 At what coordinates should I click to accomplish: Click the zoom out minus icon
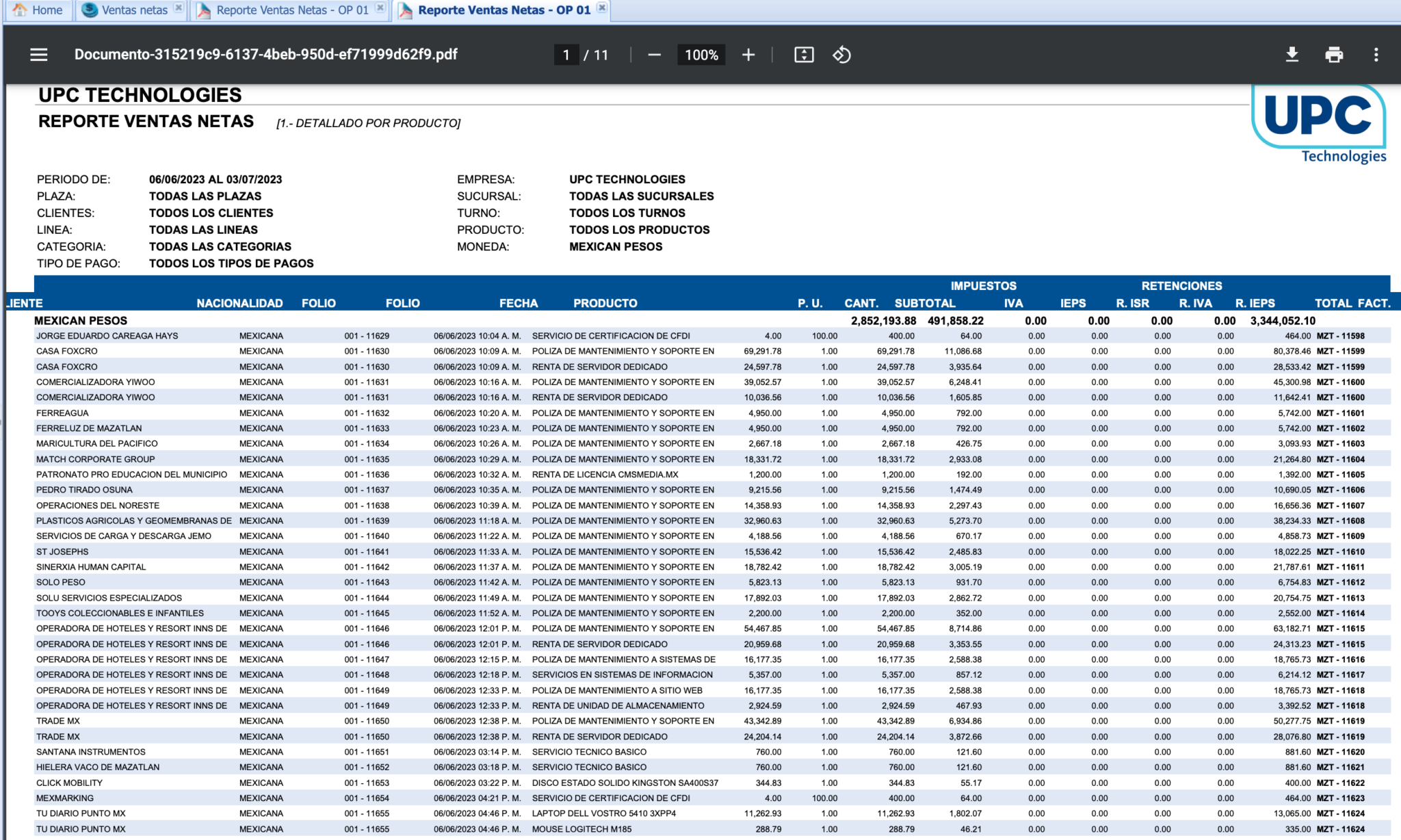[x=654, y=55]
